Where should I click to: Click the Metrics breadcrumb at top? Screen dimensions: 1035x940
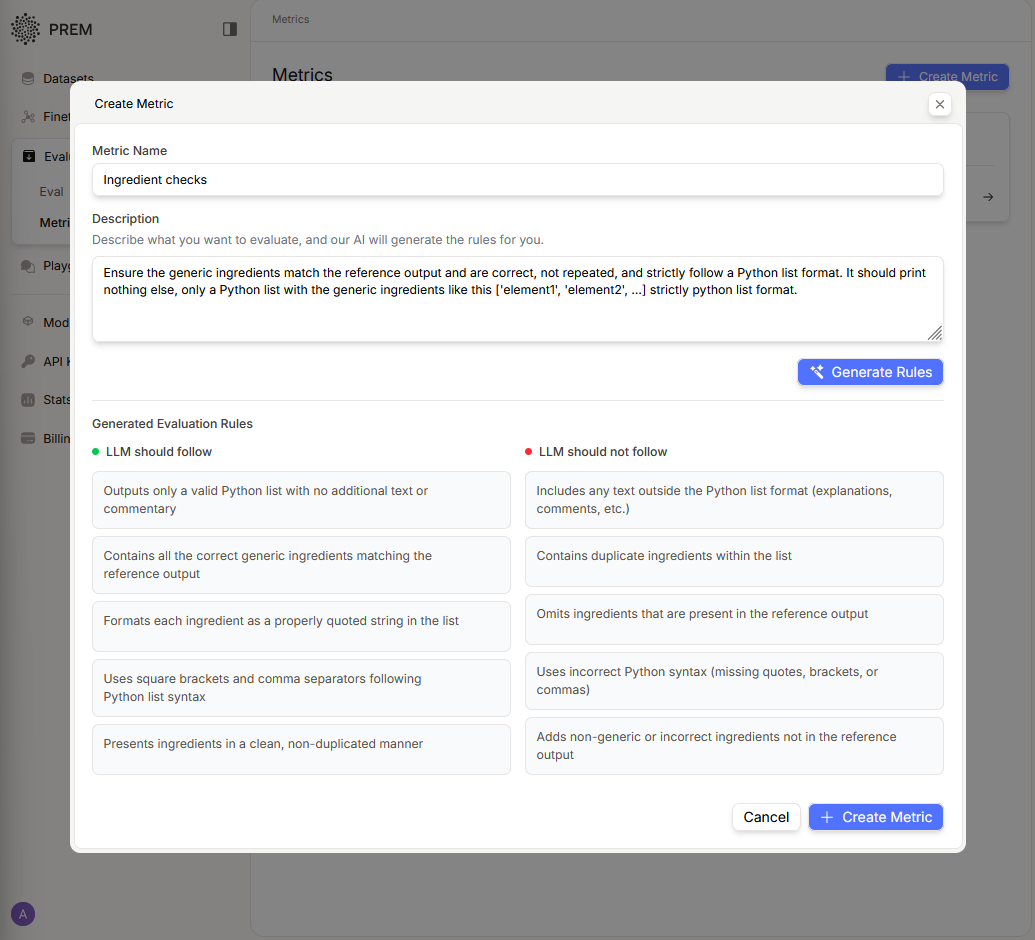[x=293, y=19]
